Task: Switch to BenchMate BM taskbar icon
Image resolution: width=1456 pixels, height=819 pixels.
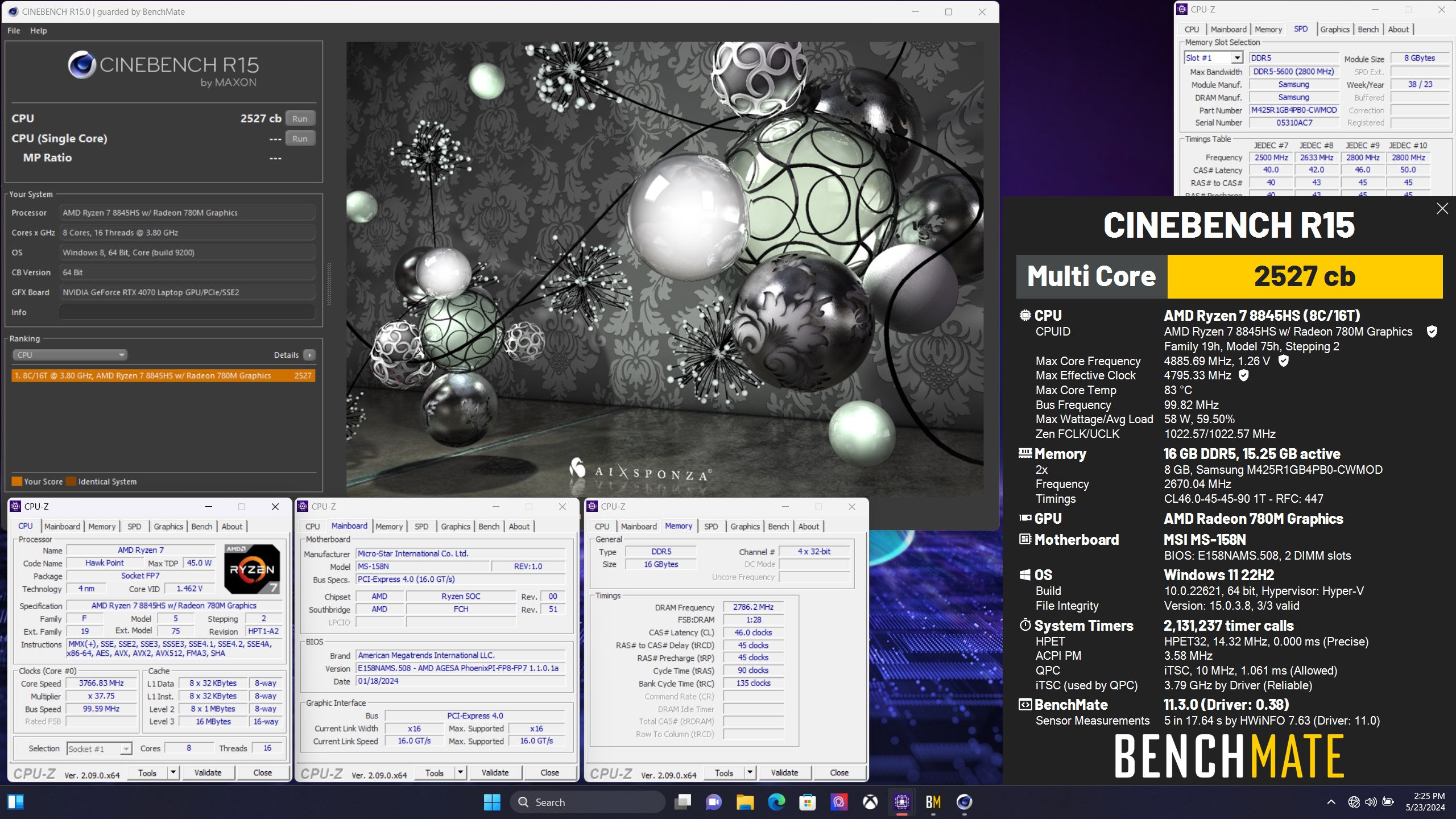Action: [x=933, y=802]
